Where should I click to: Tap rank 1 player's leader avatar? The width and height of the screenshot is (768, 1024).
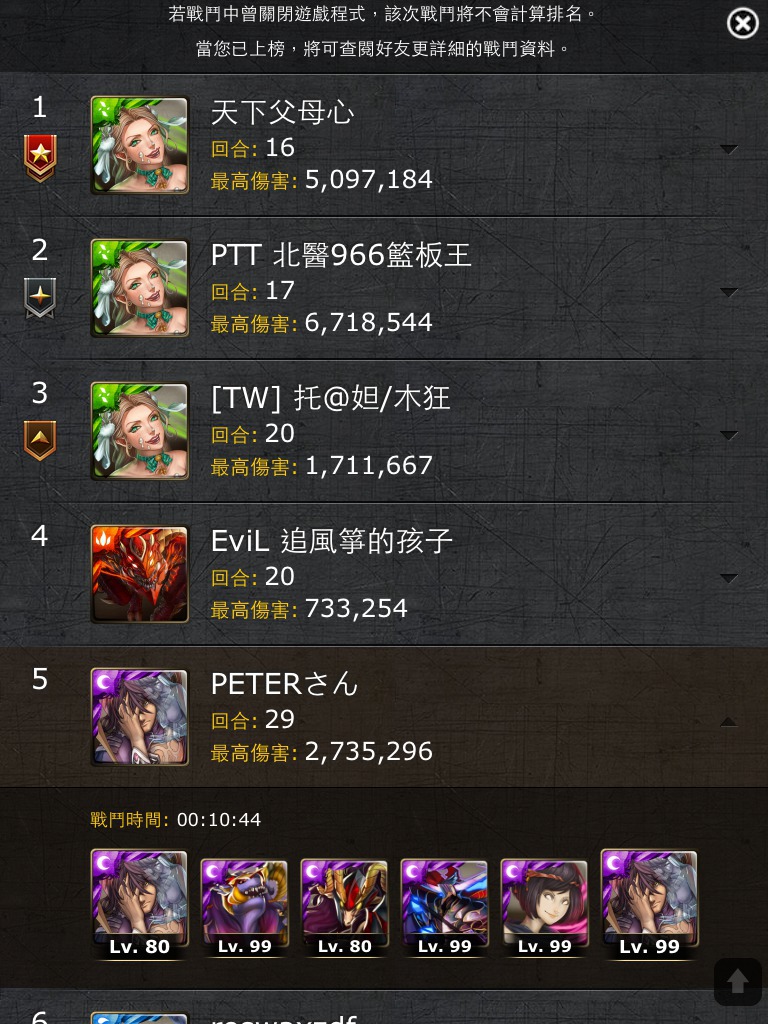point(140,145)
